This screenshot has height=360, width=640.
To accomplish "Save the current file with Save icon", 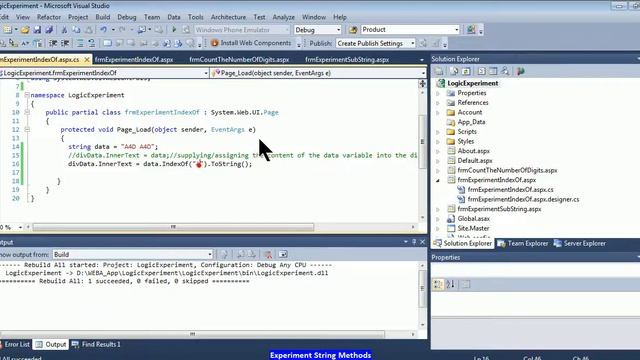I will pos(37,30).
